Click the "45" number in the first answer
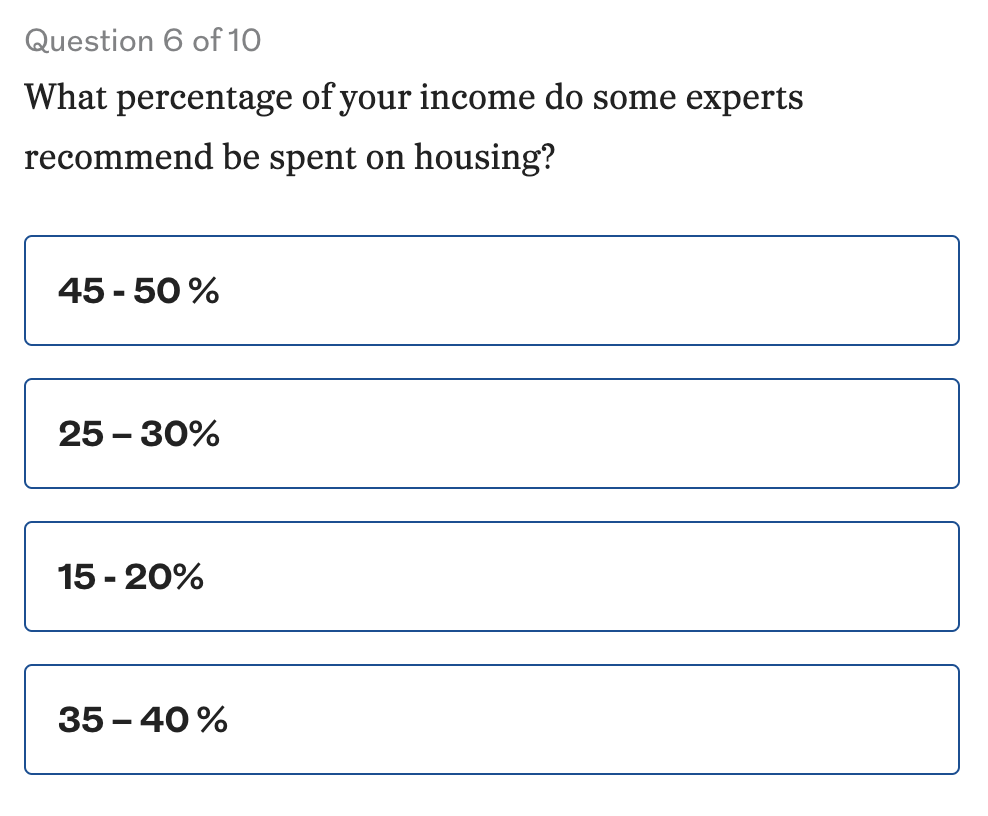Viewport: 988px width, 816px height. pyautogui.click(x=81, y=291)
